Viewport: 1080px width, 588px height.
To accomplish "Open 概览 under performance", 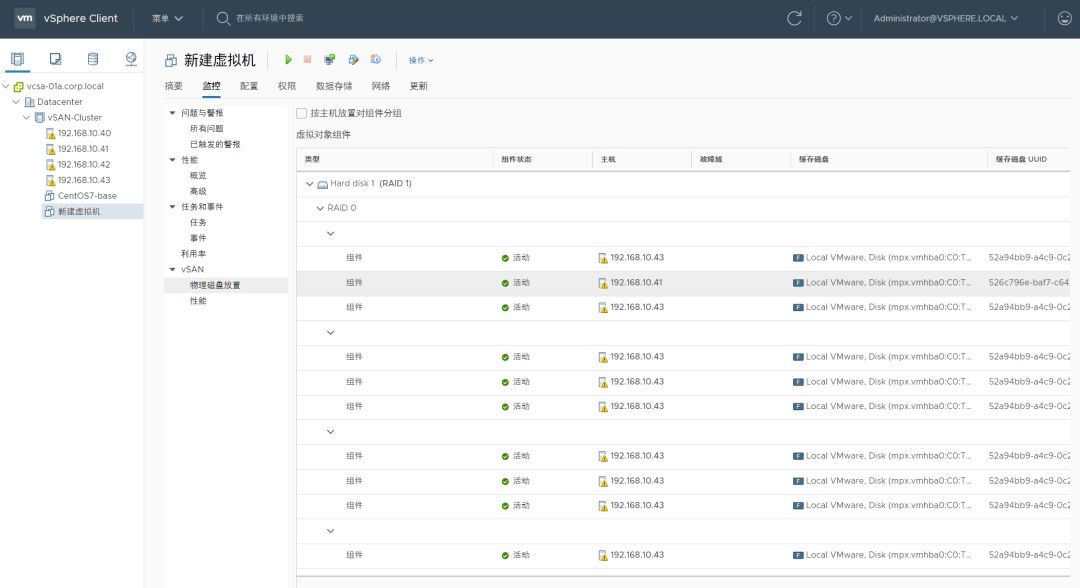I will [x=198, y=176].
